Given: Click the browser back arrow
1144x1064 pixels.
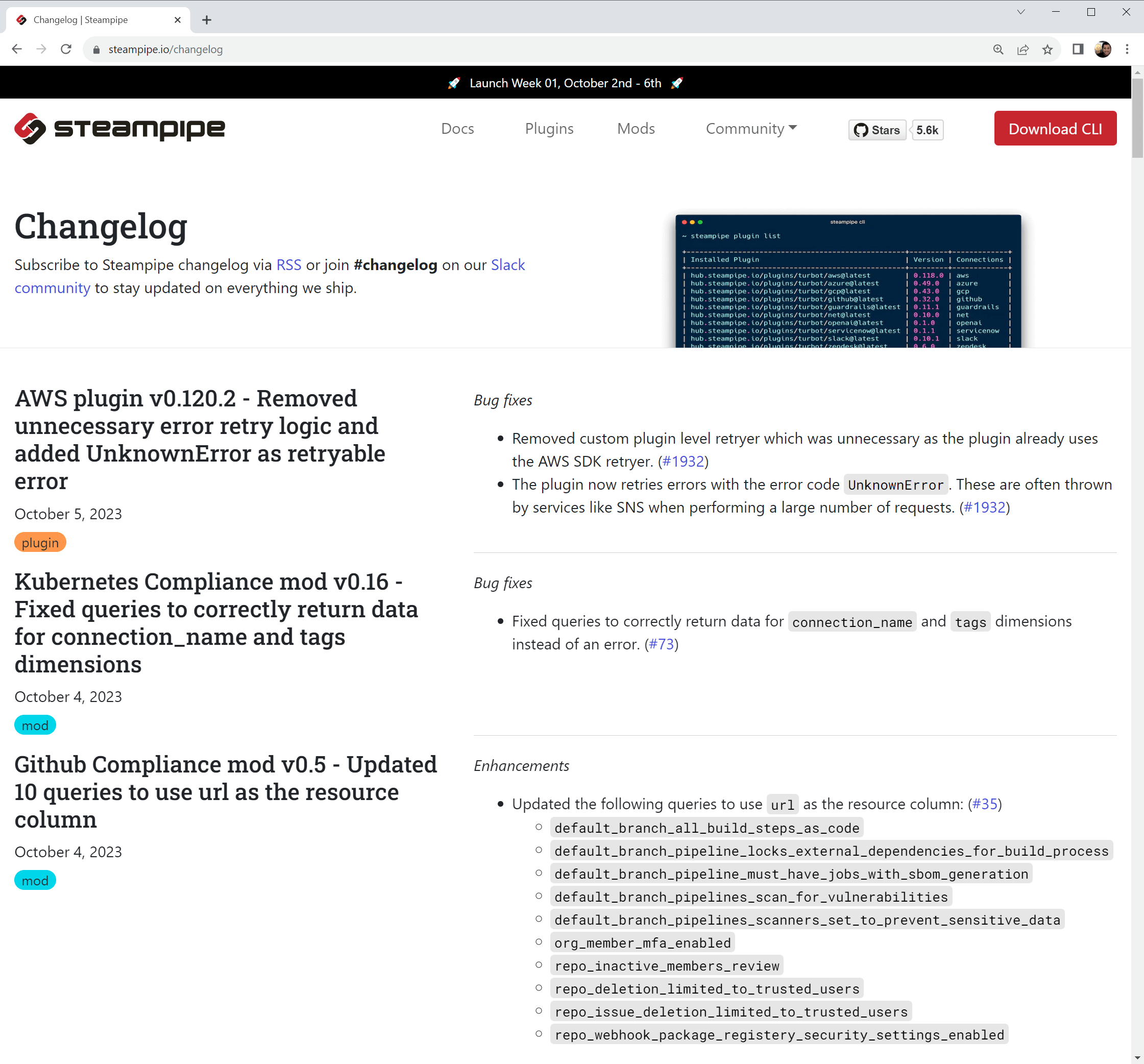Looking at the screenshot, I should click(x=17, y=50).
